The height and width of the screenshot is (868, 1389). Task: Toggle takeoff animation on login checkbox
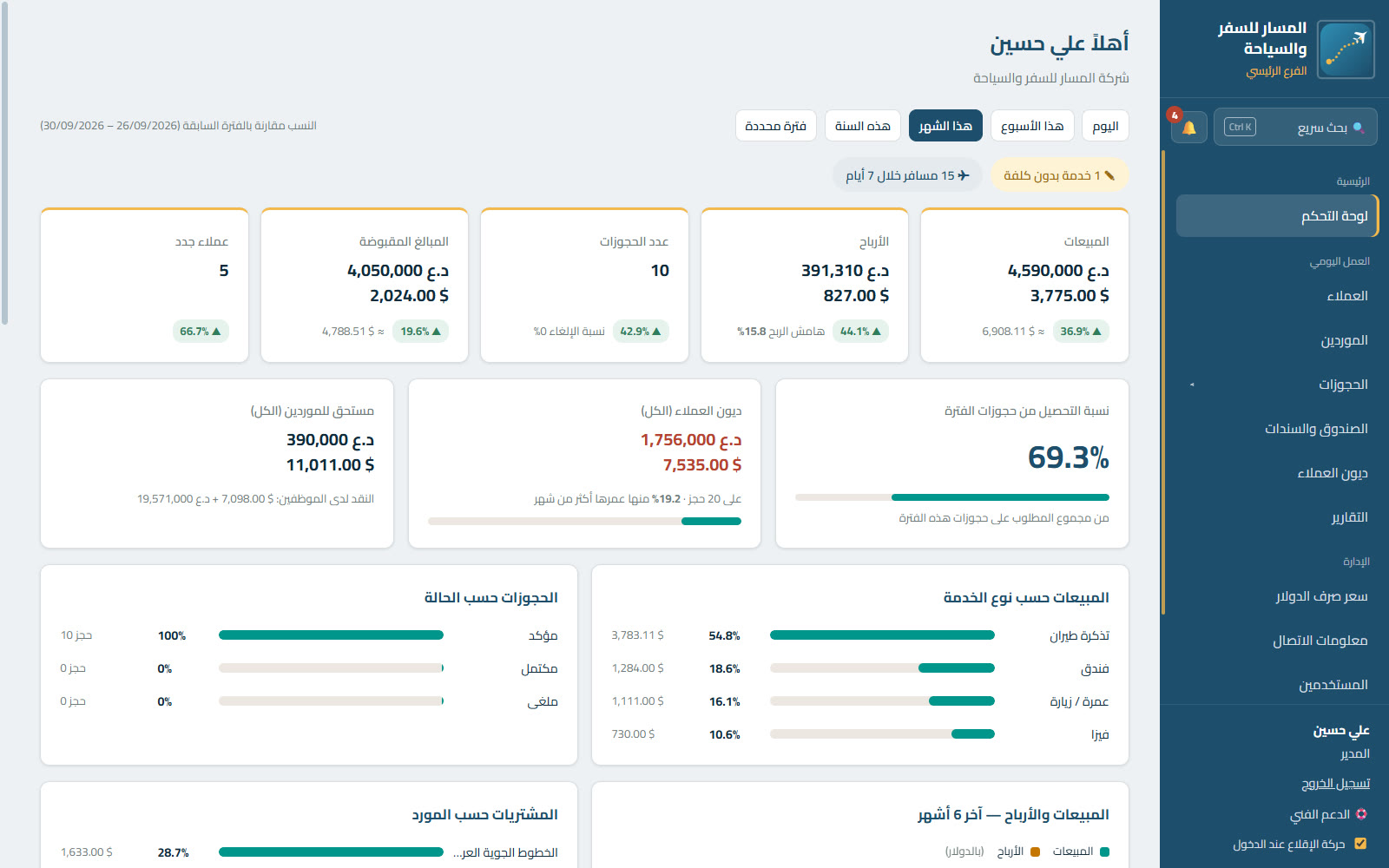pyautogui.click(x=1360, y=844)
